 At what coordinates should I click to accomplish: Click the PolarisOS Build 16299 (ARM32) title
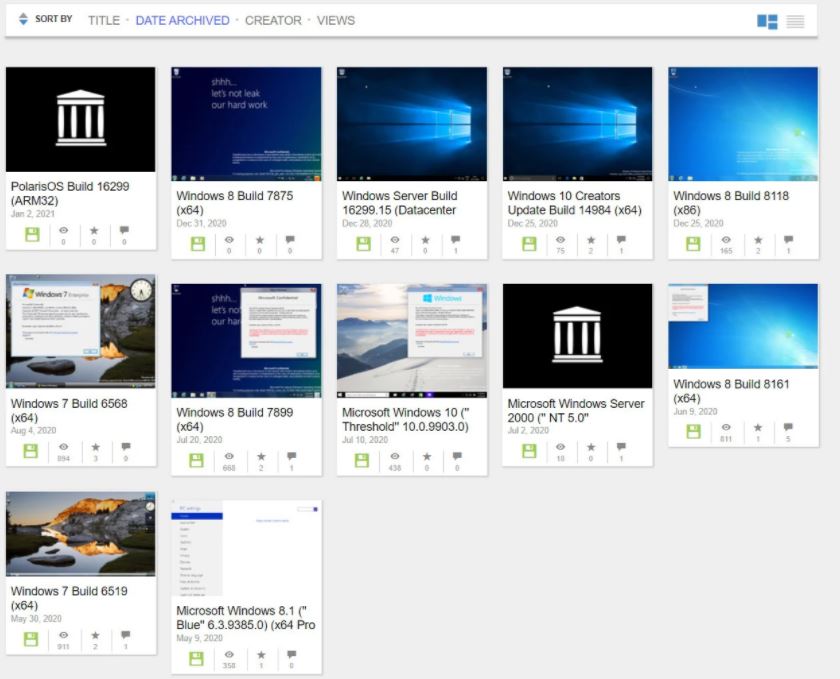click(70, 193)
